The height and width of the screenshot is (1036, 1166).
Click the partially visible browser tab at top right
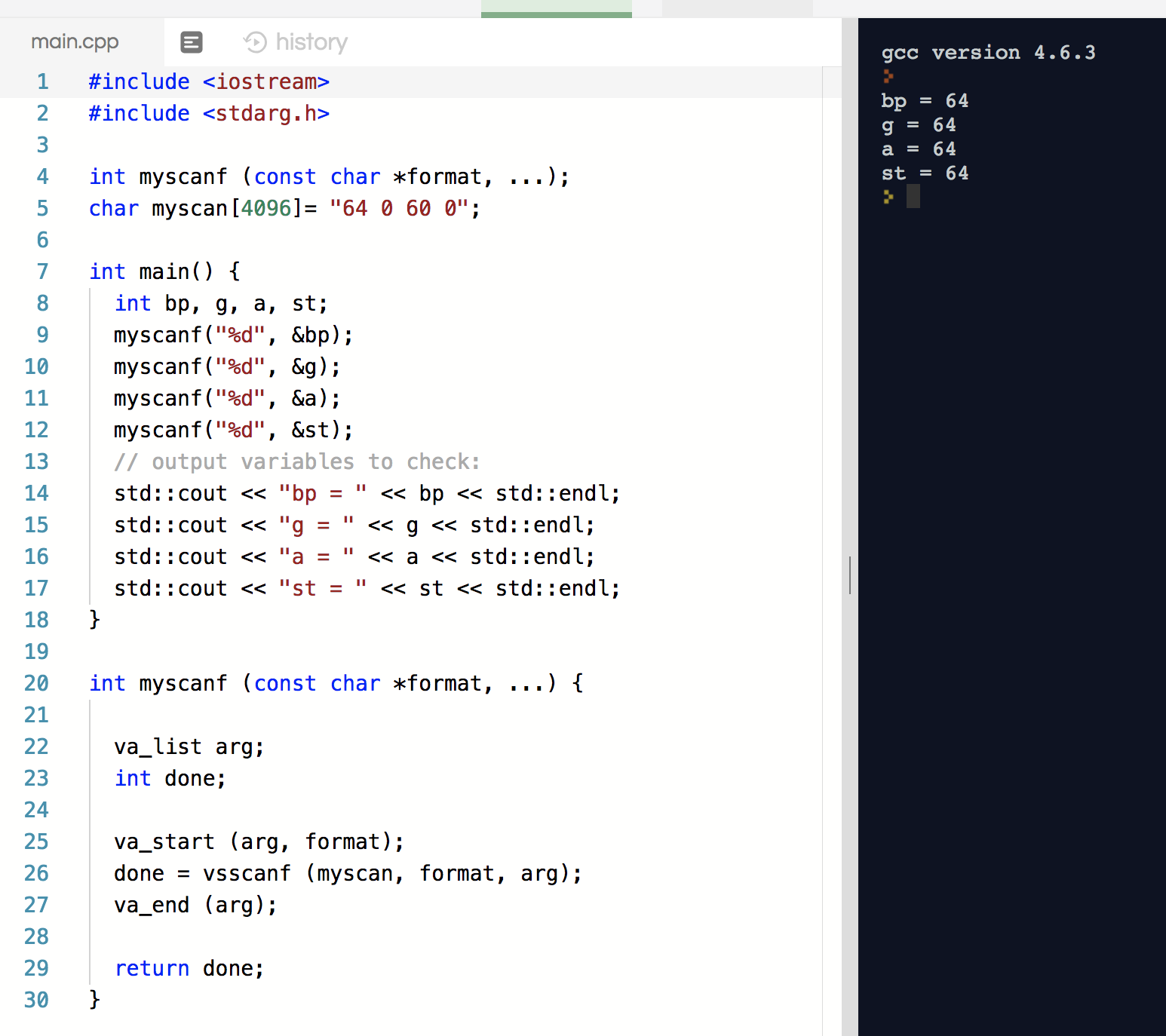[x=738, y=8]
